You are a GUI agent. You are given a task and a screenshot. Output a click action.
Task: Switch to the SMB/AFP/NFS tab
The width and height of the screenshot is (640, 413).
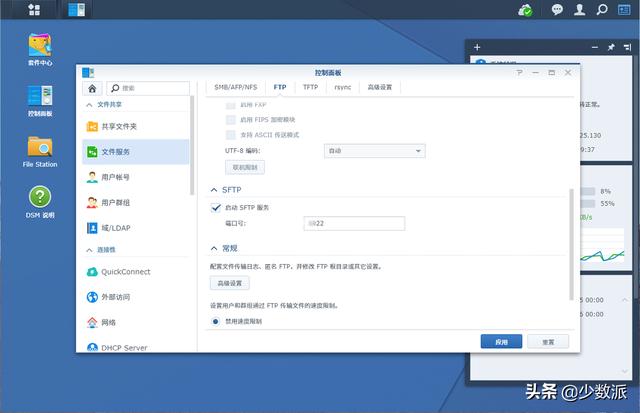pyautogui.click(x=236, y=87)
